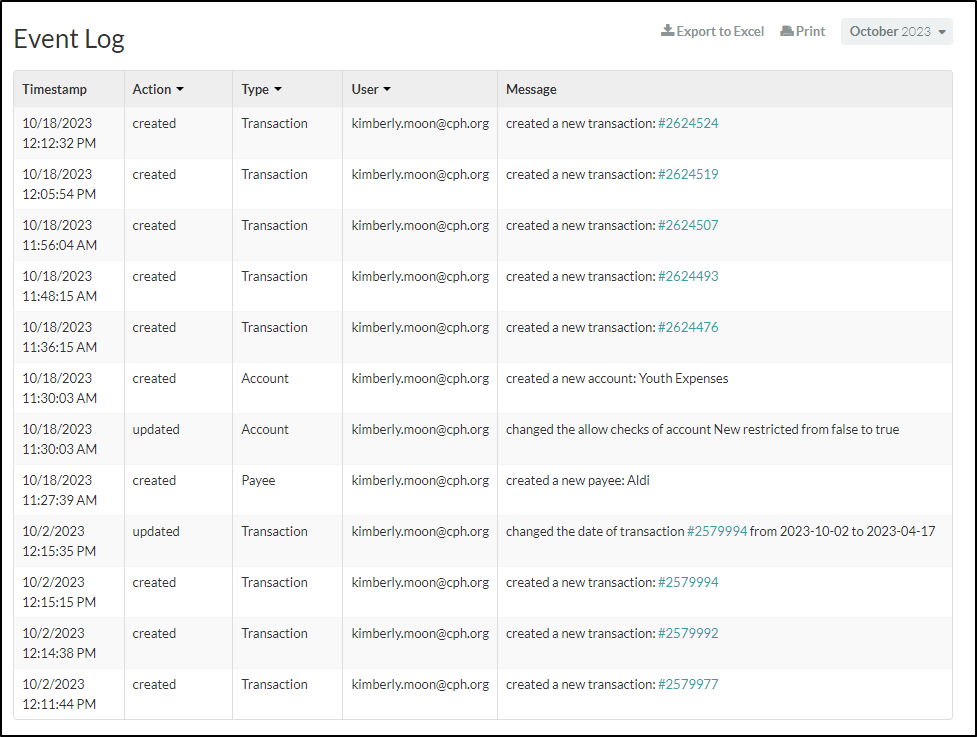Click the Message column header
Viewport: 977px width, 737px height.
pyautogui.click(x=531, y=89)
